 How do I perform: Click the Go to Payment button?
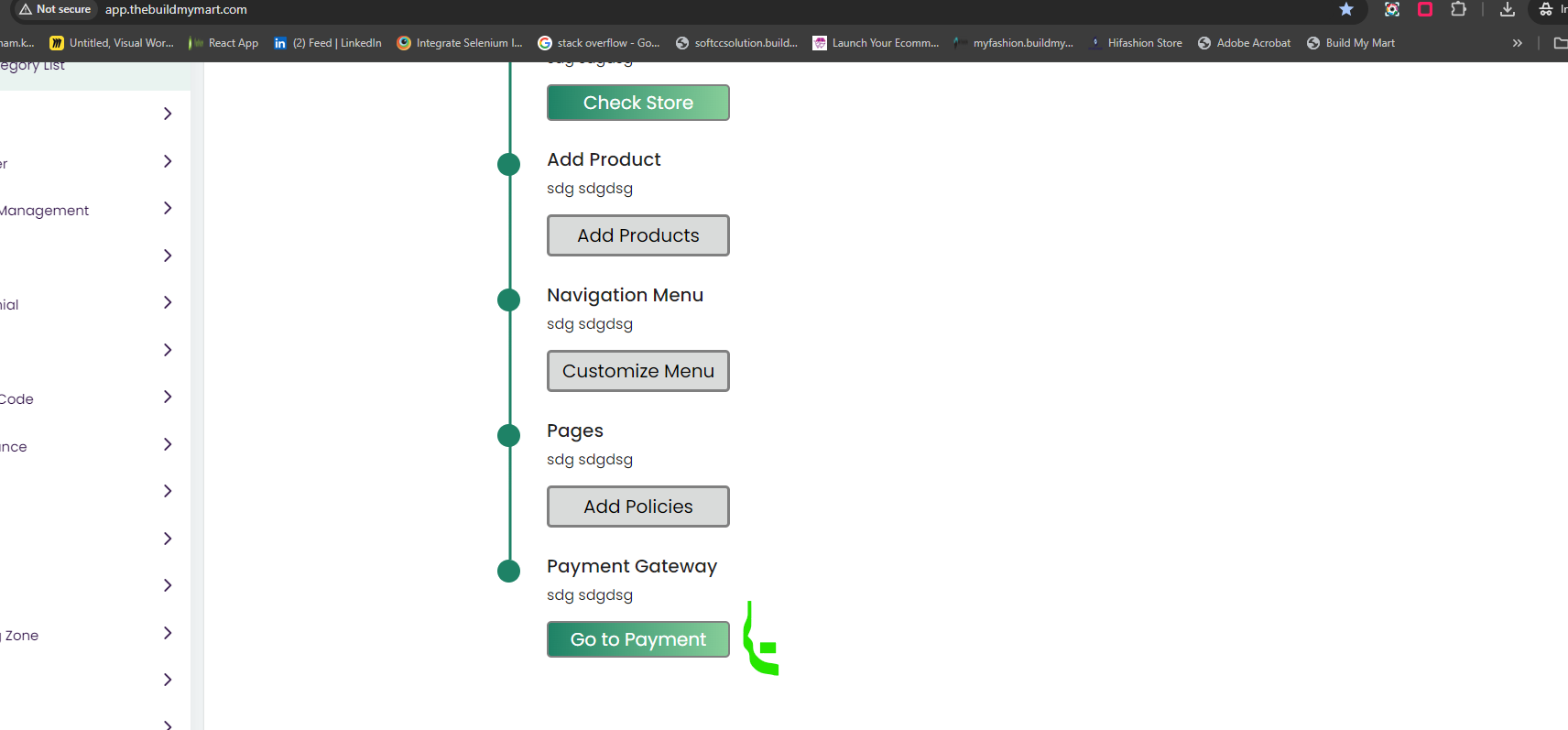click(x=638, y=639)
